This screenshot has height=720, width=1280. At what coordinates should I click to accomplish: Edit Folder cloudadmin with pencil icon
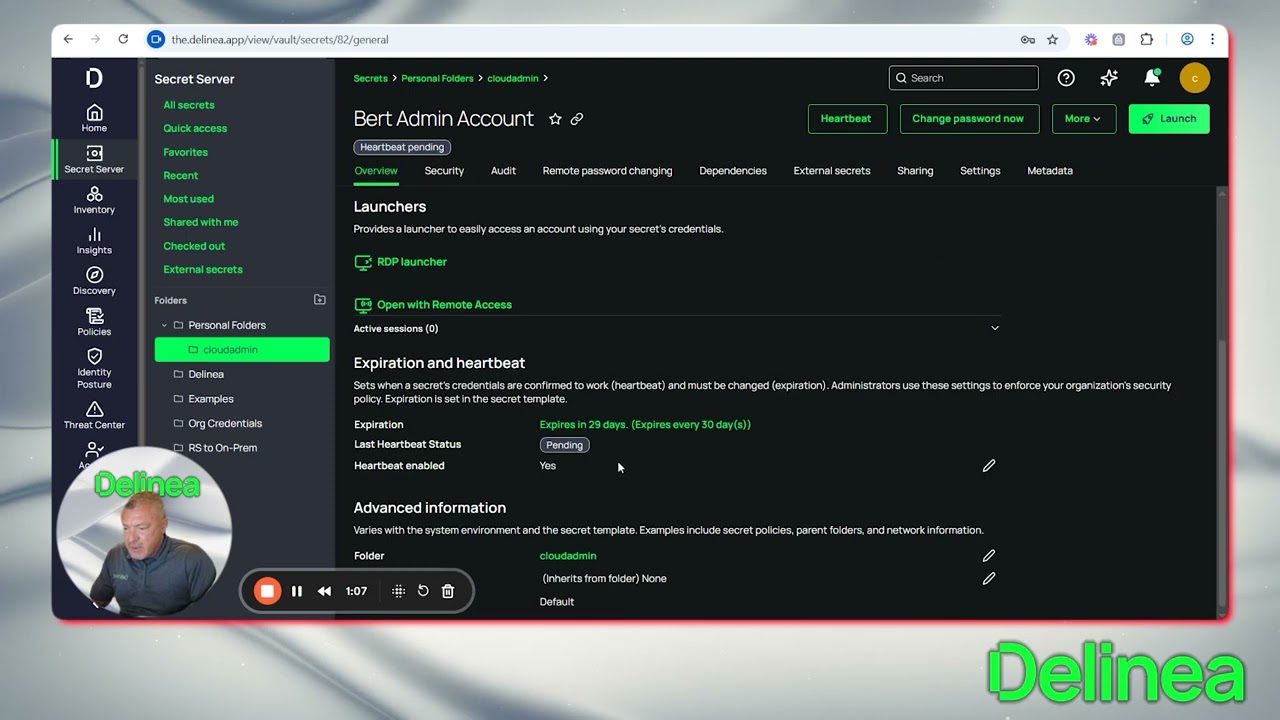[989, 556]
